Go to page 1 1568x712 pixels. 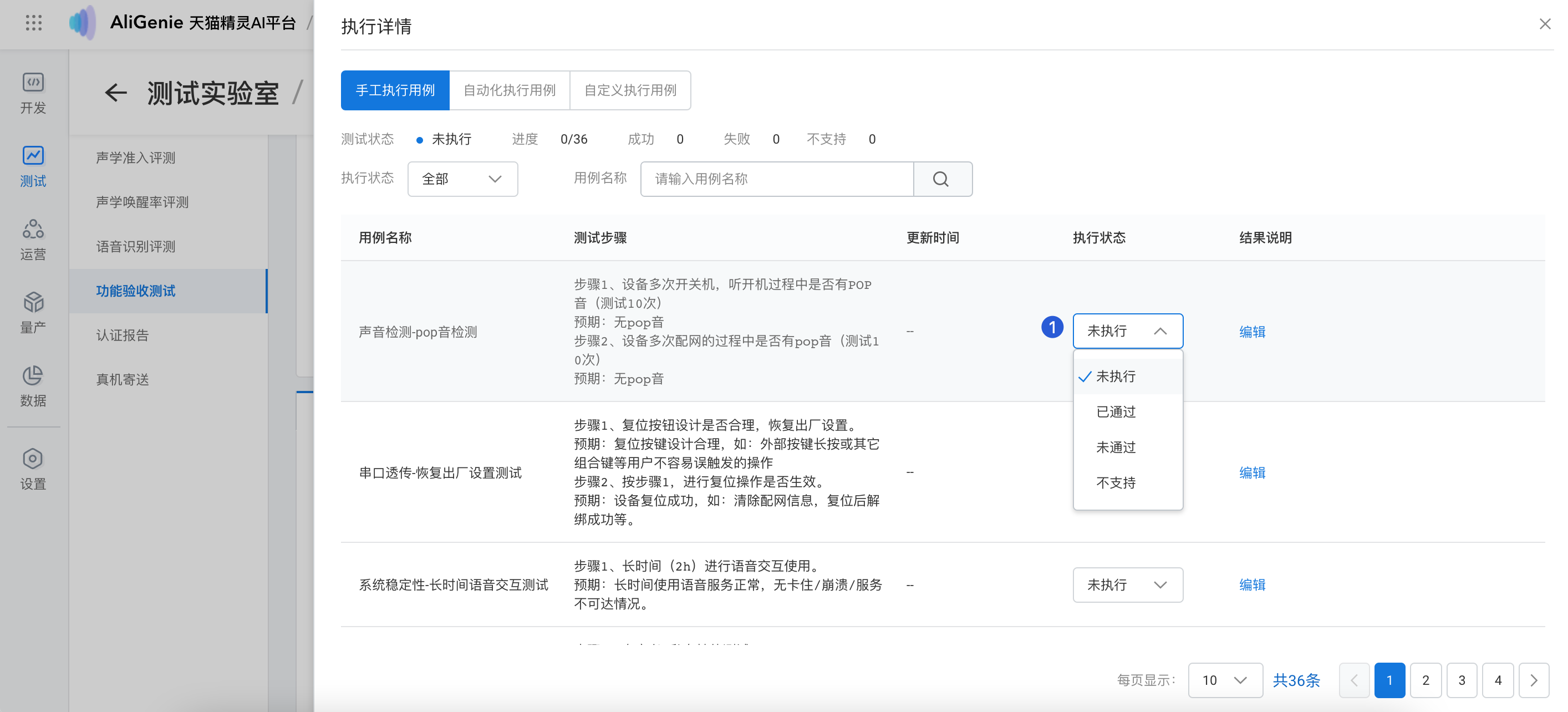pyautogui.click(x=1389, y=680)
